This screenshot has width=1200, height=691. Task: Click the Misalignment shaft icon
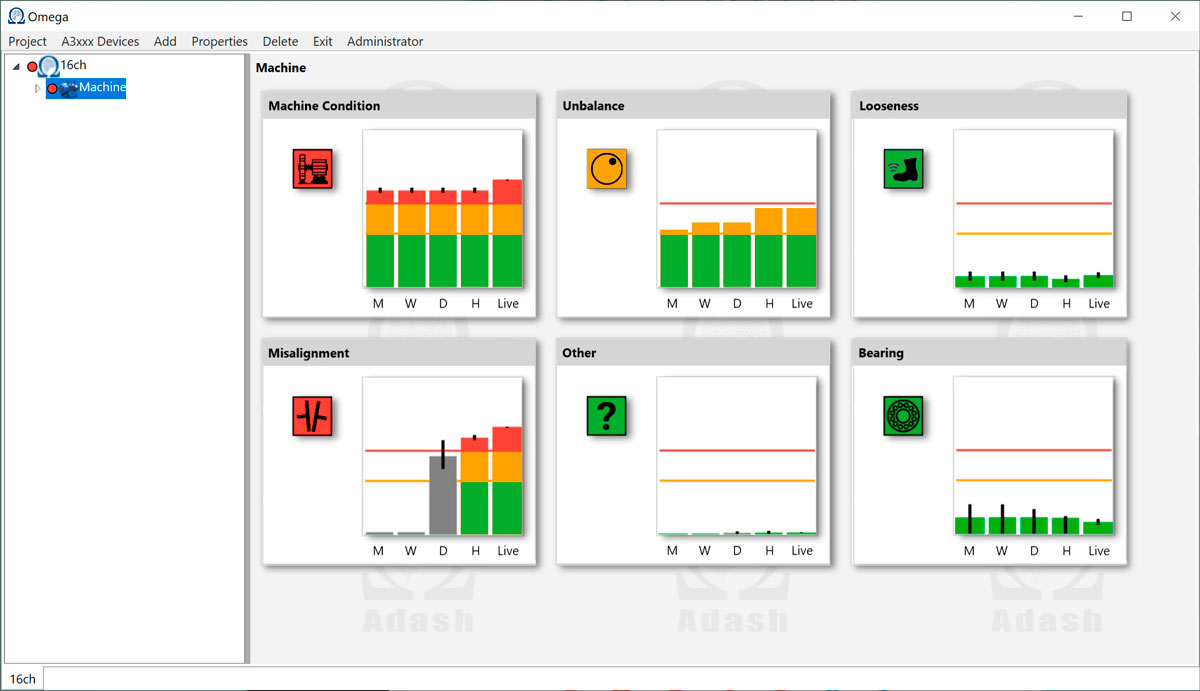pos(313,417)
